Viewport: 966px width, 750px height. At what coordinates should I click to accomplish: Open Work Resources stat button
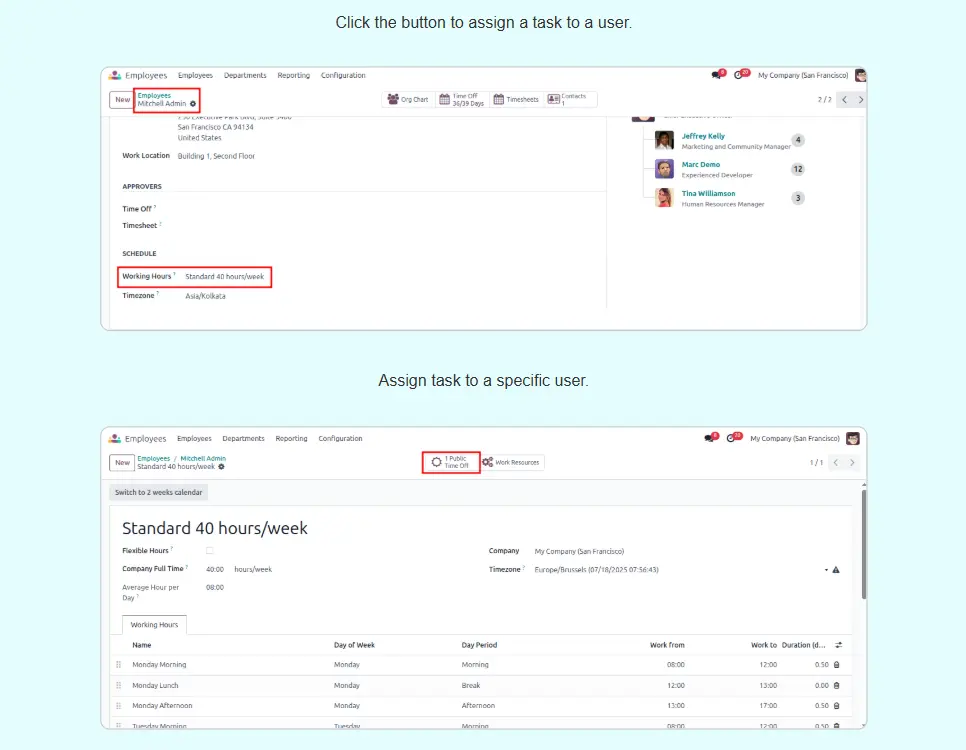point(511,463)
